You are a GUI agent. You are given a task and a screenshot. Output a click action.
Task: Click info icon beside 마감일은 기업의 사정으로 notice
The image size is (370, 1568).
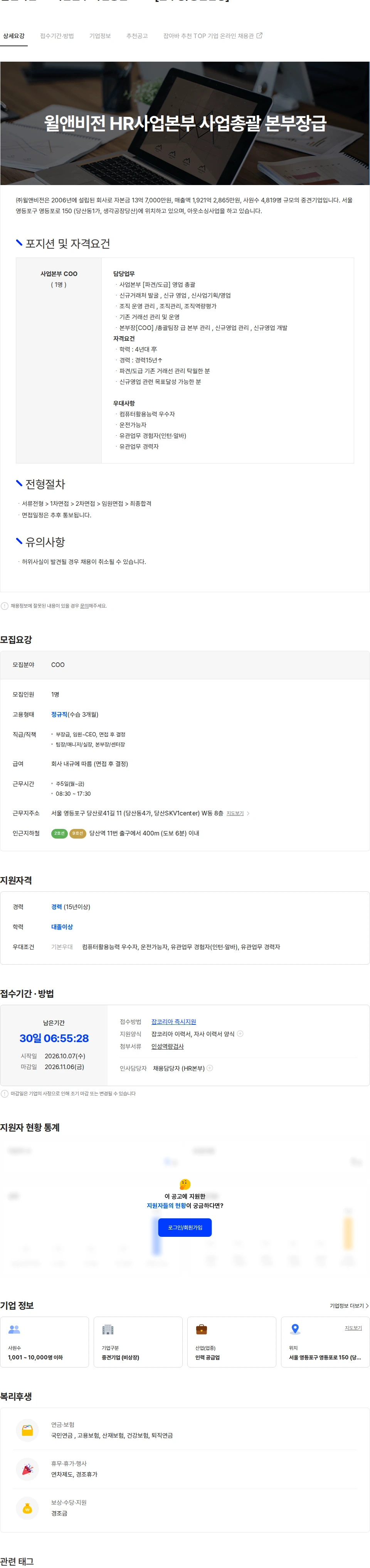pos(5,1093)
